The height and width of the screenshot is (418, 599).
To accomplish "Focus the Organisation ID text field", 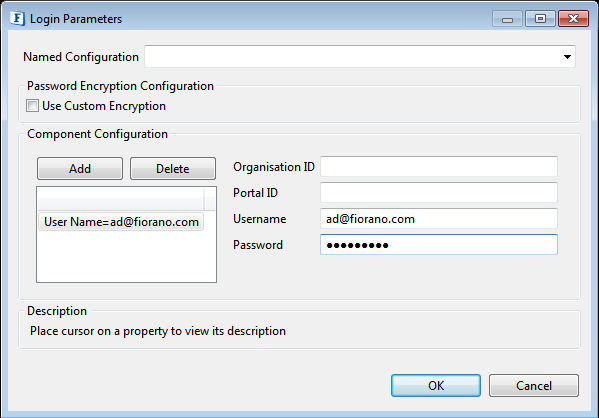I will (x=439, y=167).
